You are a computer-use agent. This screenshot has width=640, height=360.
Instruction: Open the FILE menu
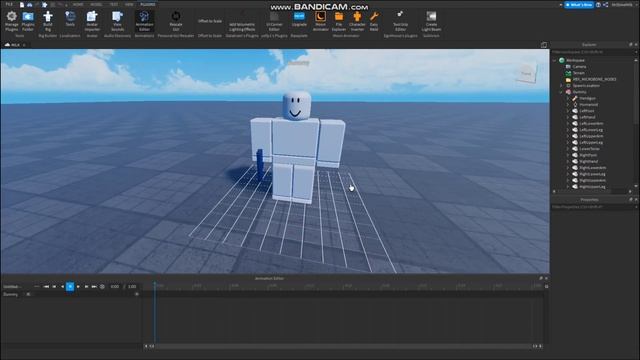pyautogui.click(x=9, y=4)
